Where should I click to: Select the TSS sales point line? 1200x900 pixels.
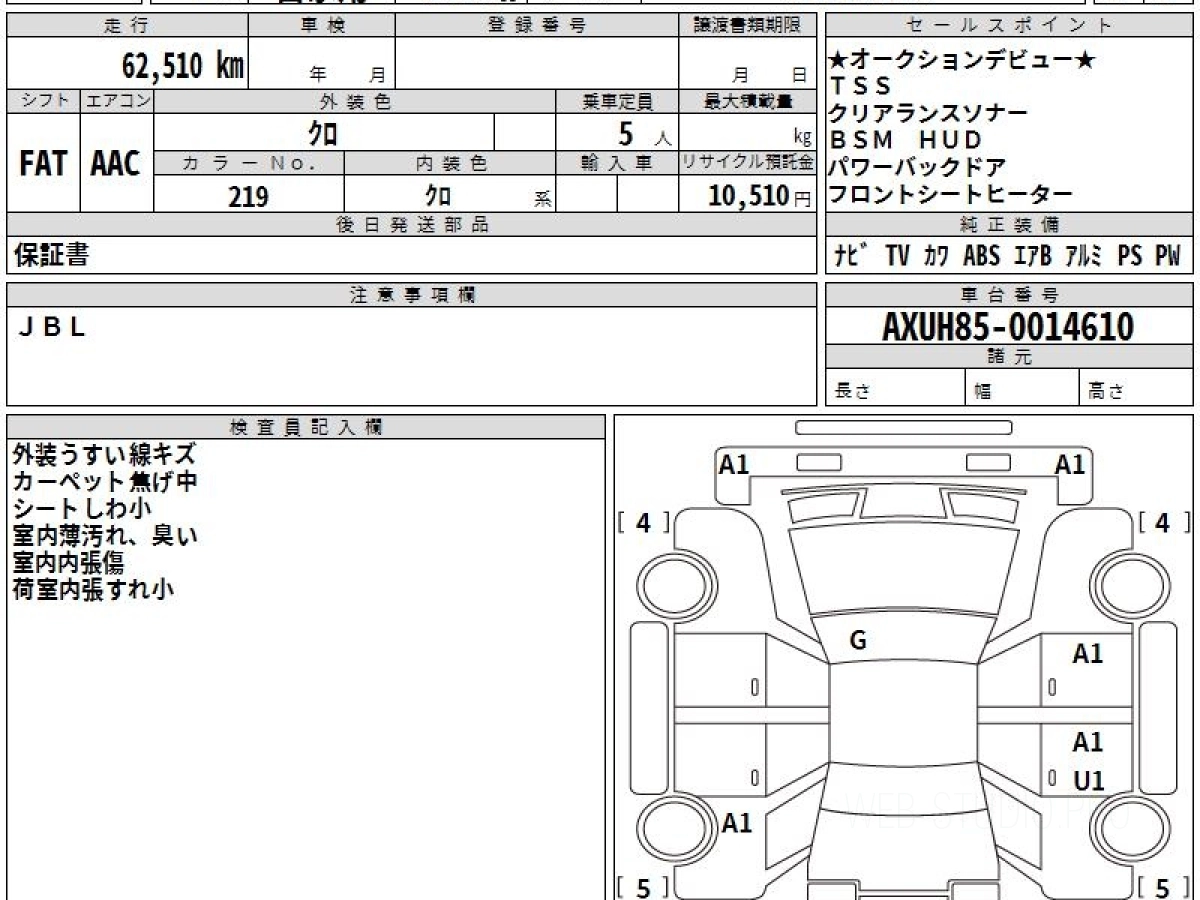860,87
